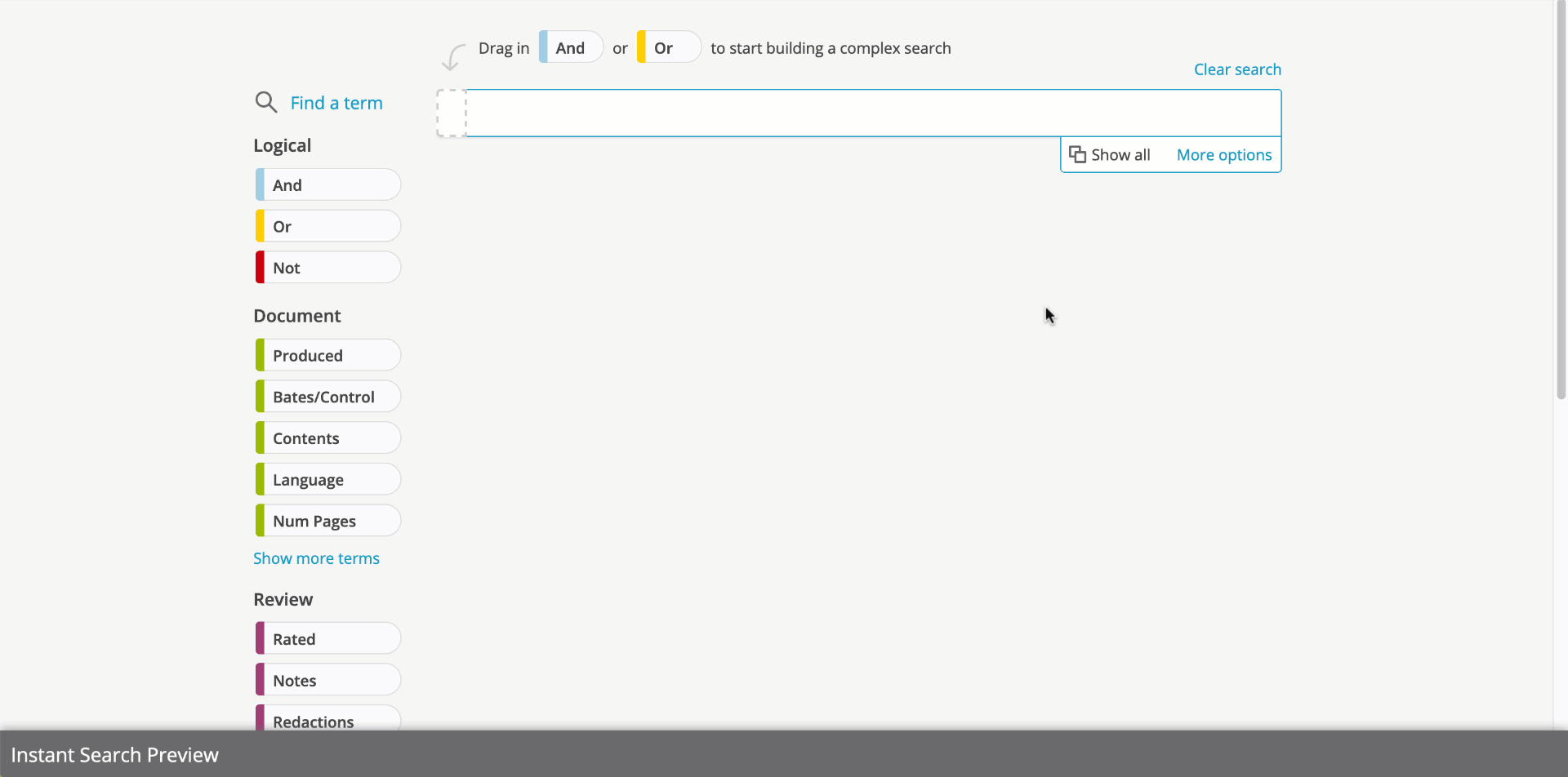This screenshot has width=1568, height=777.
Task: Click the Show all windows icon
Action: tap(1077, 154)
